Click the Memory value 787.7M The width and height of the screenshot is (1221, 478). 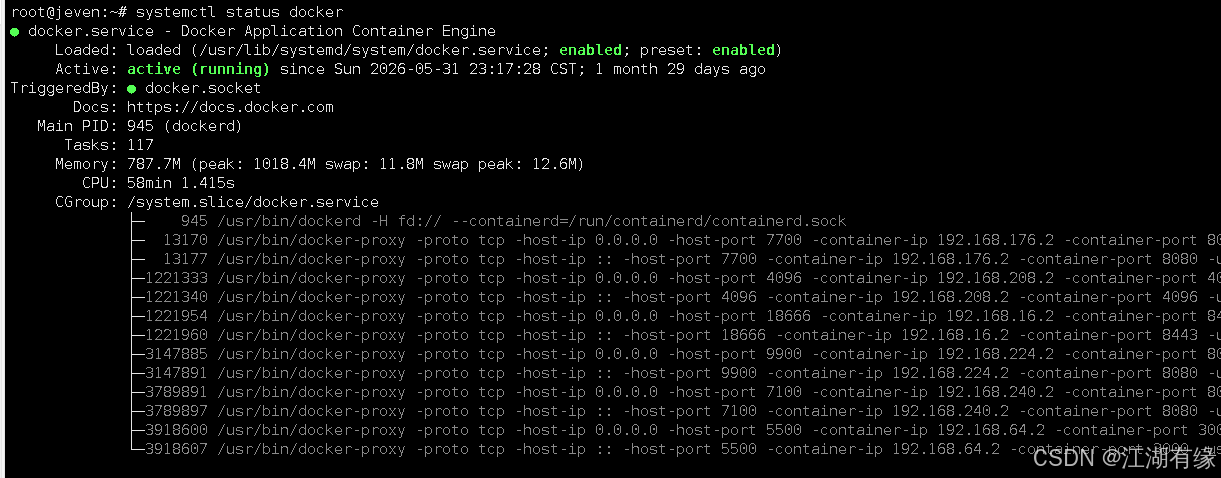pyautogui.click(x=154, y=164)
